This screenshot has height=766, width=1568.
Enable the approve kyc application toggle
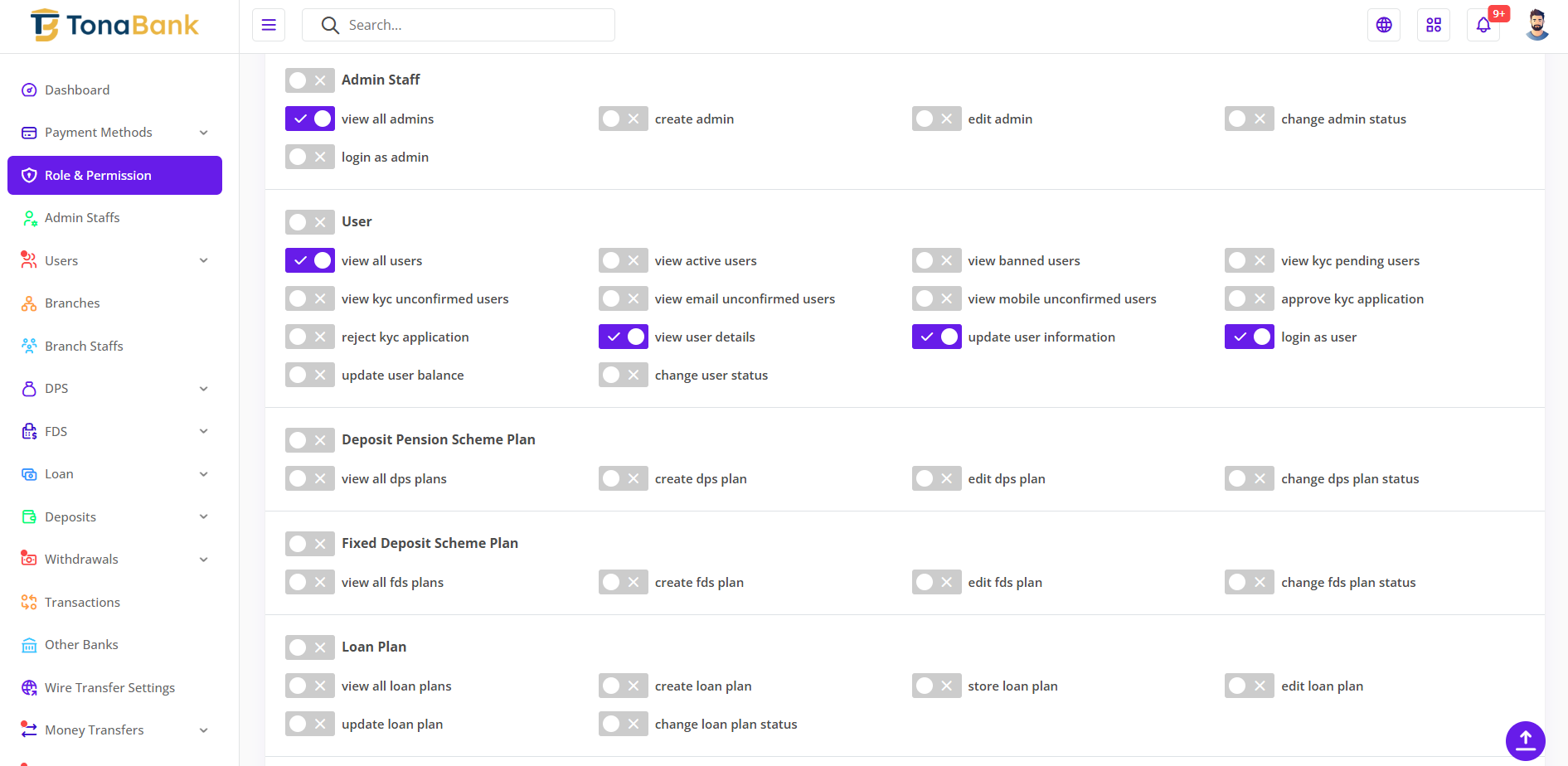[1249, 298]
